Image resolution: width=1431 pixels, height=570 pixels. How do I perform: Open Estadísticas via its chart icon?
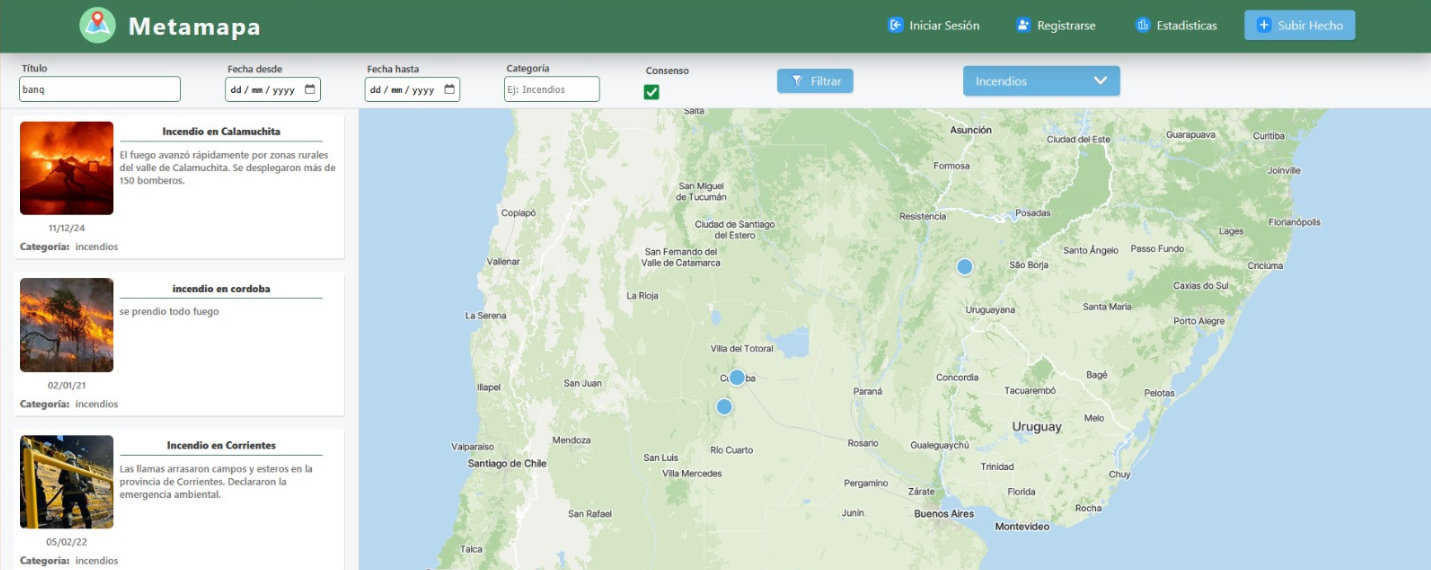(1143, 25)
